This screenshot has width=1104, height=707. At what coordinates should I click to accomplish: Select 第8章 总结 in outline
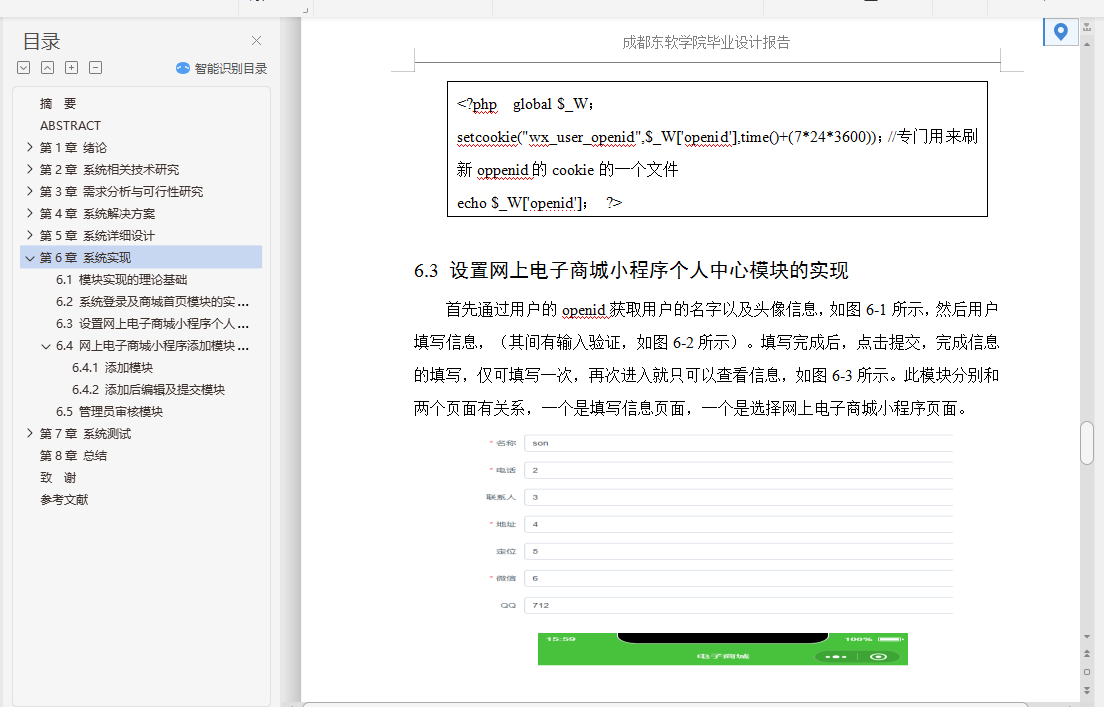pyautogui.click(x=73, y=456)
